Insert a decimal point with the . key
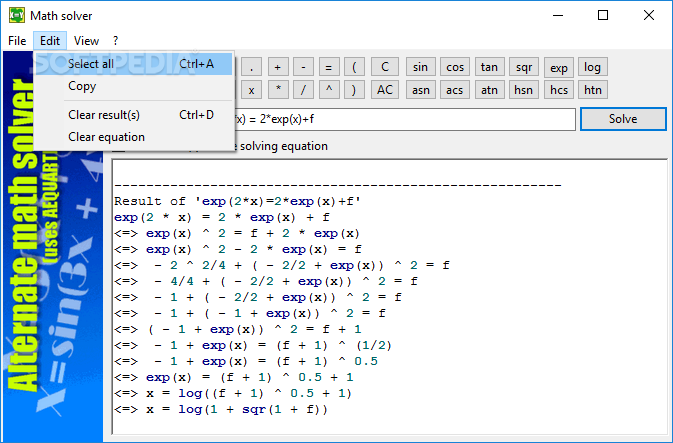 252,67
